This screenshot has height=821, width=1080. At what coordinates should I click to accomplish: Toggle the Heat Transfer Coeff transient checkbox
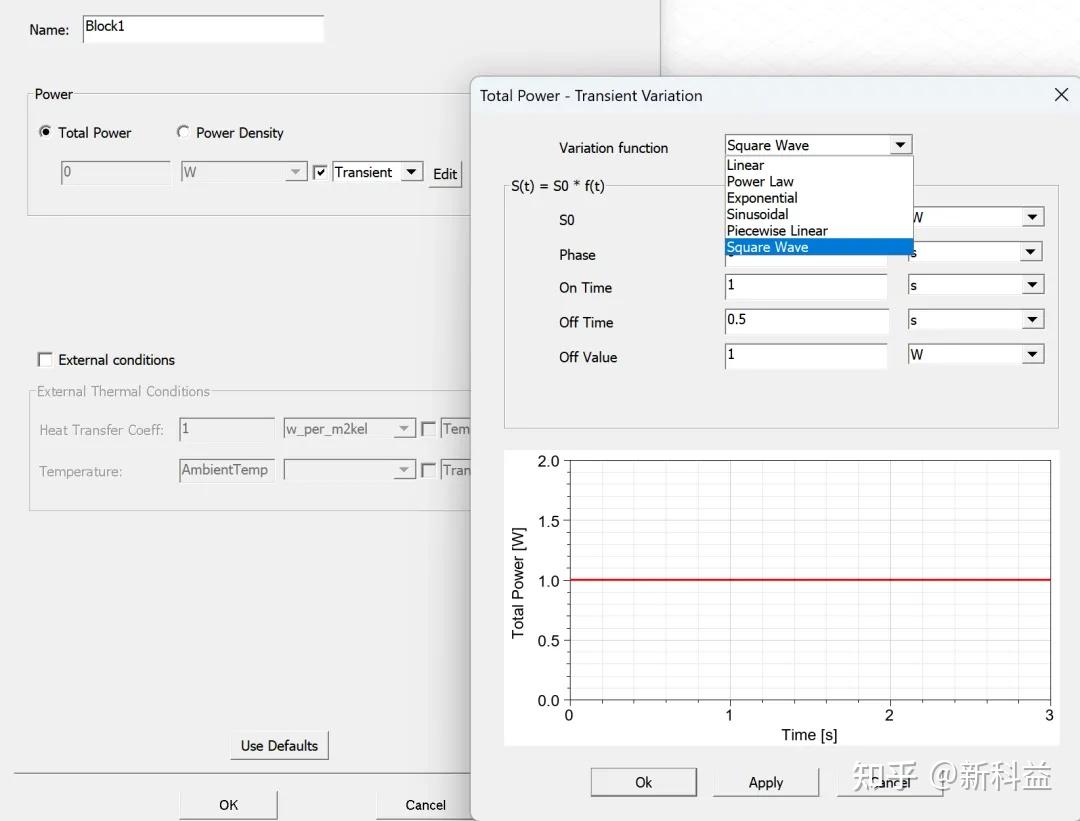click(x=428, y=429)
